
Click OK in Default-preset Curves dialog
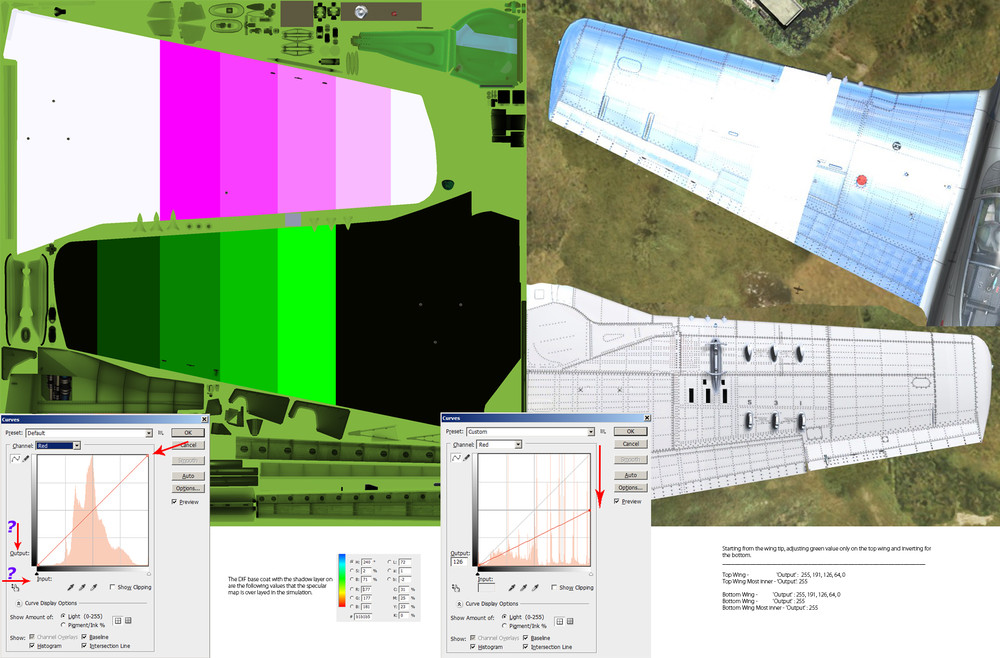pos(188,433)
